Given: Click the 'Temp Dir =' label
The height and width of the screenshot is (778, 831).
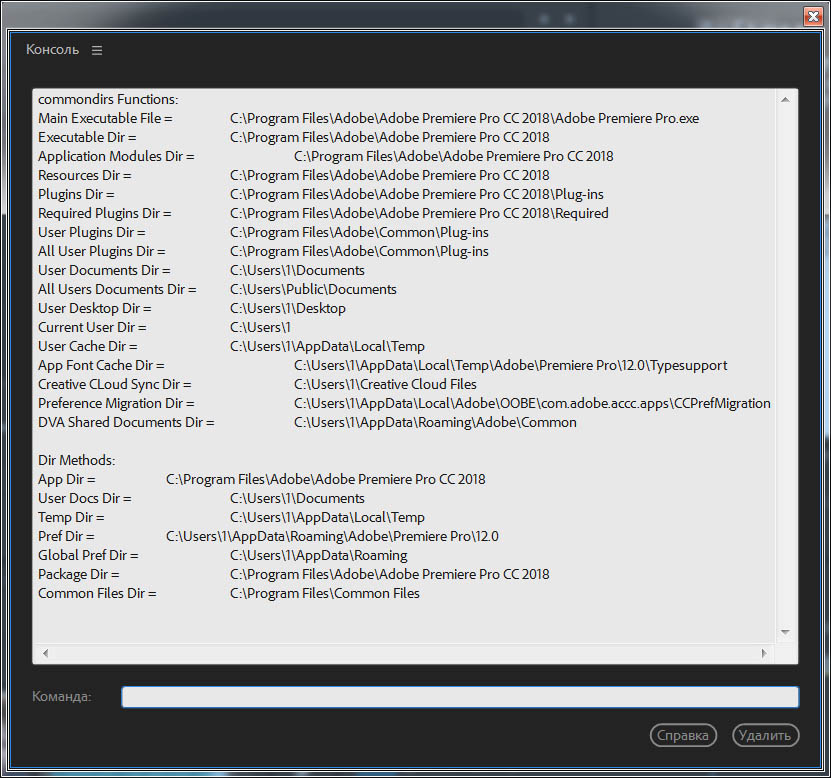Looking at the screenshot, I should pos(71,518).
